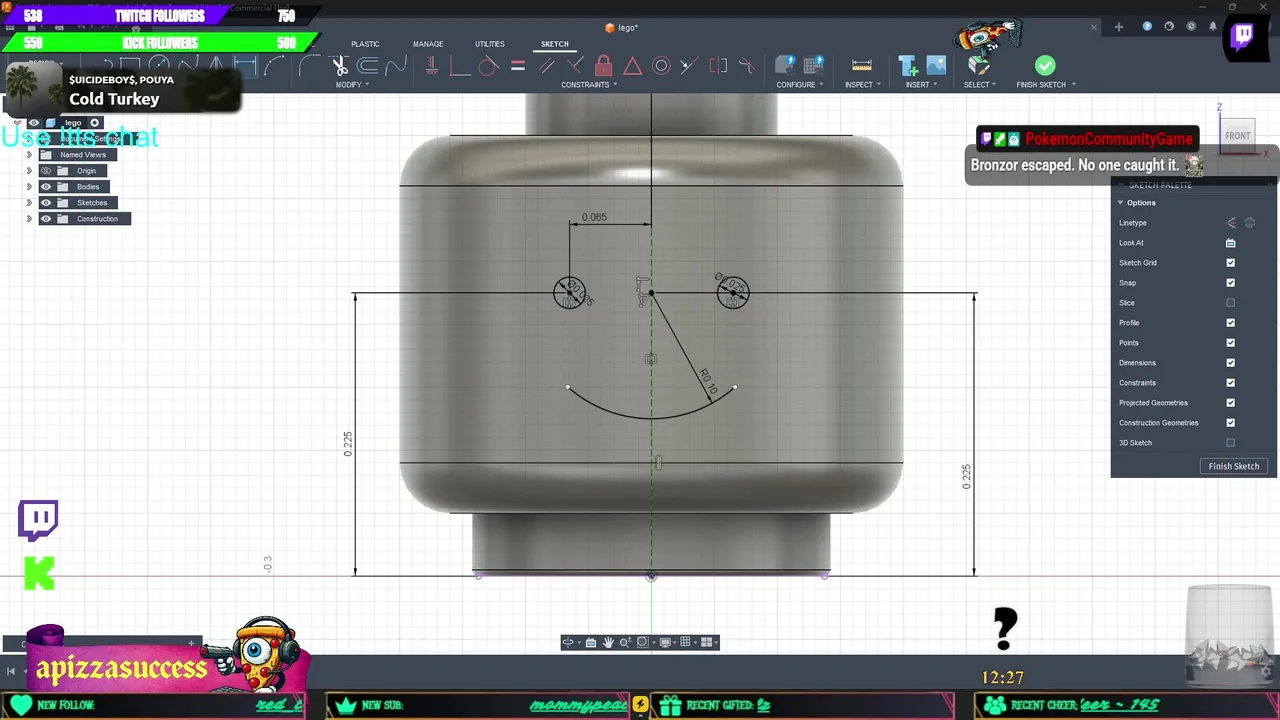Hide the Bodies folder via eye icon

point(46,187)
